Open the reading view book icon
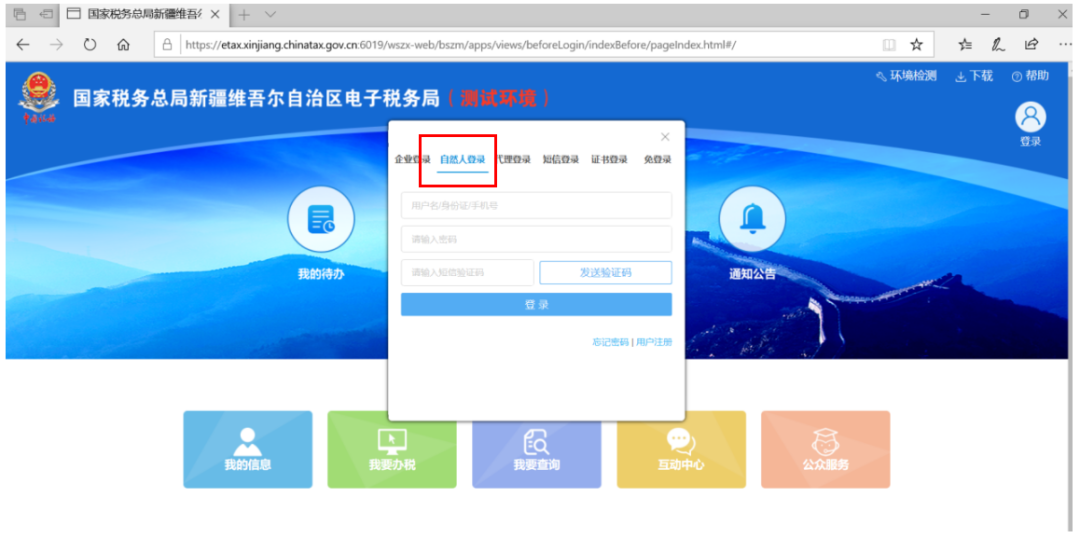The height and width of the screenshot is (538, 1080). pyautogui.click(x=889, y=45)
